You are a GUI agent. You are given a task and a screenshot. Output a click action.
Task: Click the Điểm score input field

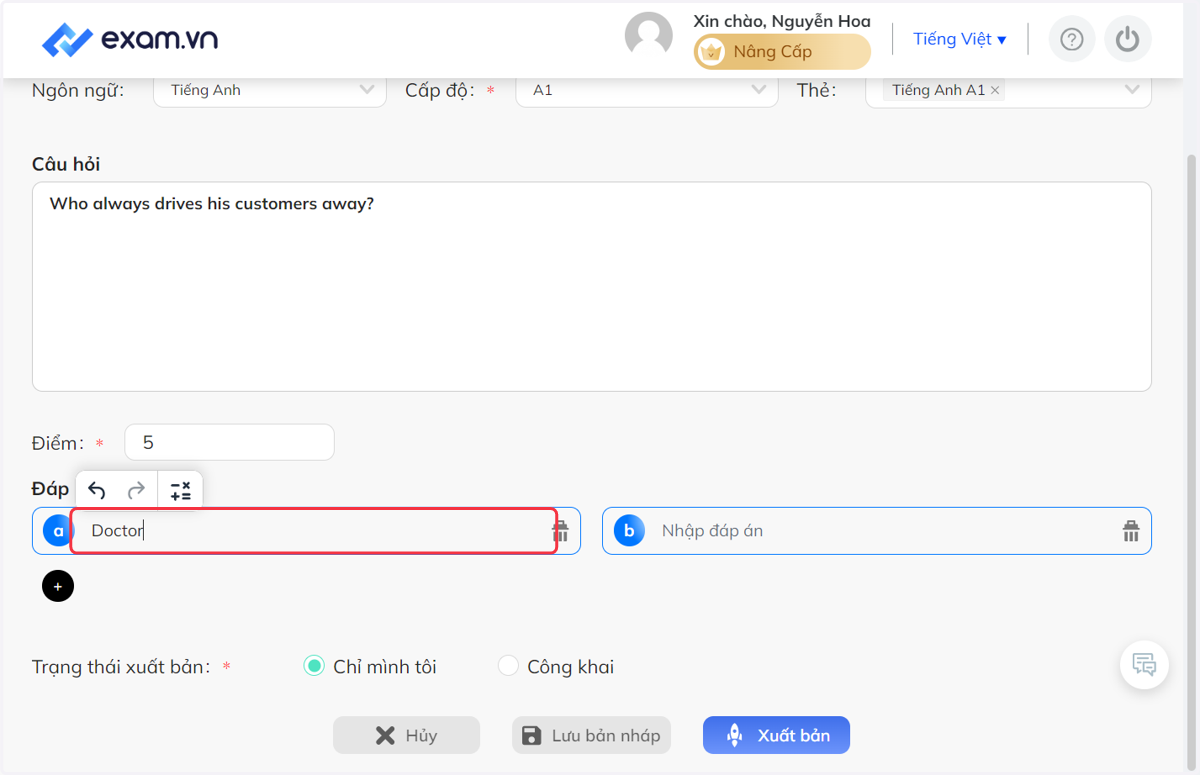pos(229,442)
